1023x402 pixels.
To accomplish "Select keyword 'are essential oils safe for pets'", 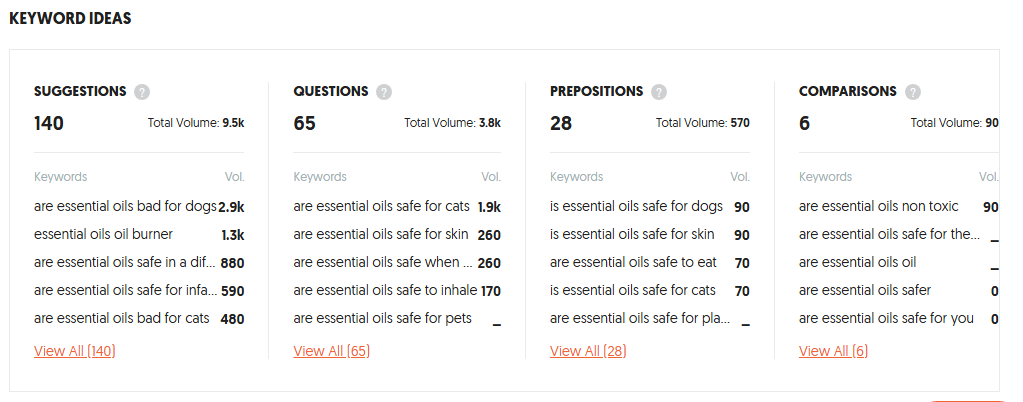I will (x=382, y=318).
